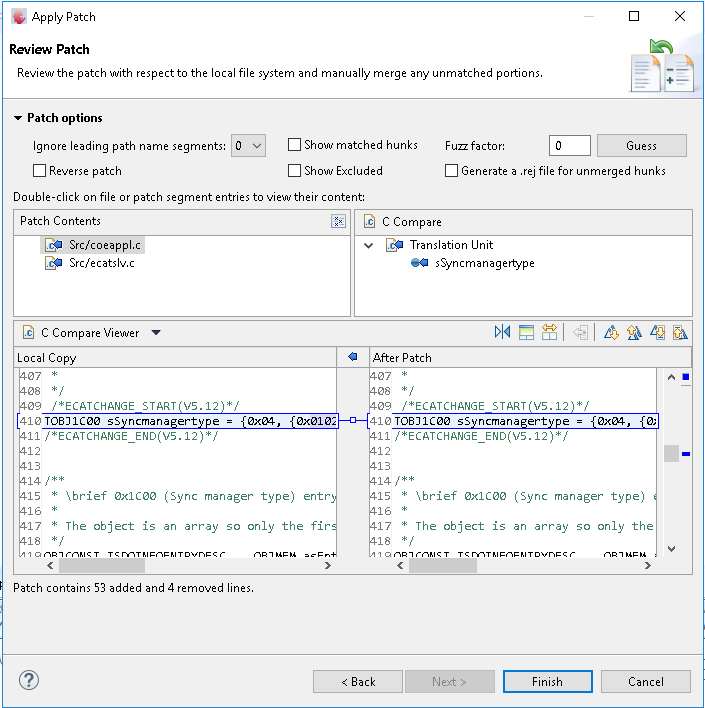705x708 pixels.
Task: Open help via the question mark icon
Action: point(29,681)
